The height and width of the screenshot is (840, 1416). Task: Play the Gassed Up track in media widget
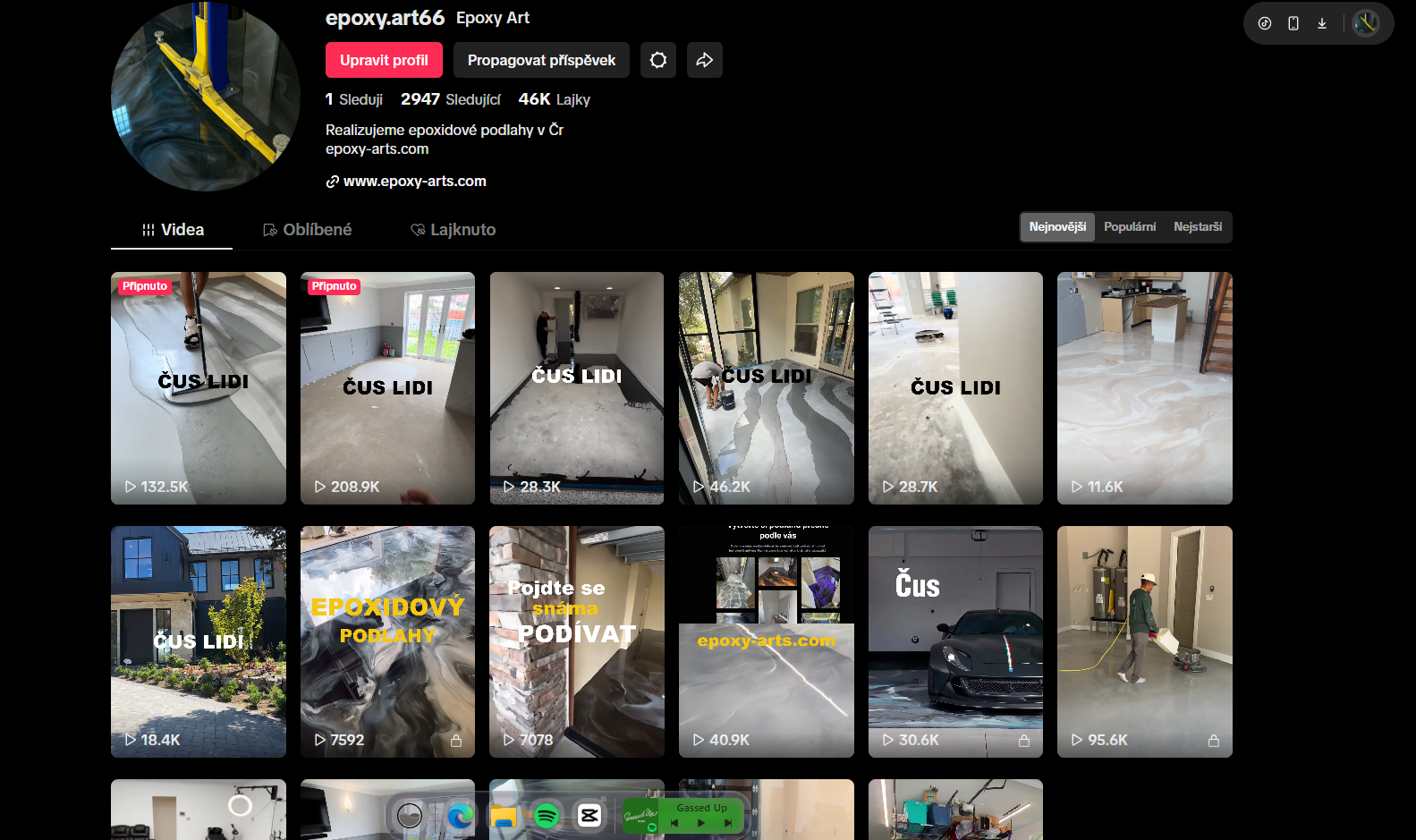701,823
